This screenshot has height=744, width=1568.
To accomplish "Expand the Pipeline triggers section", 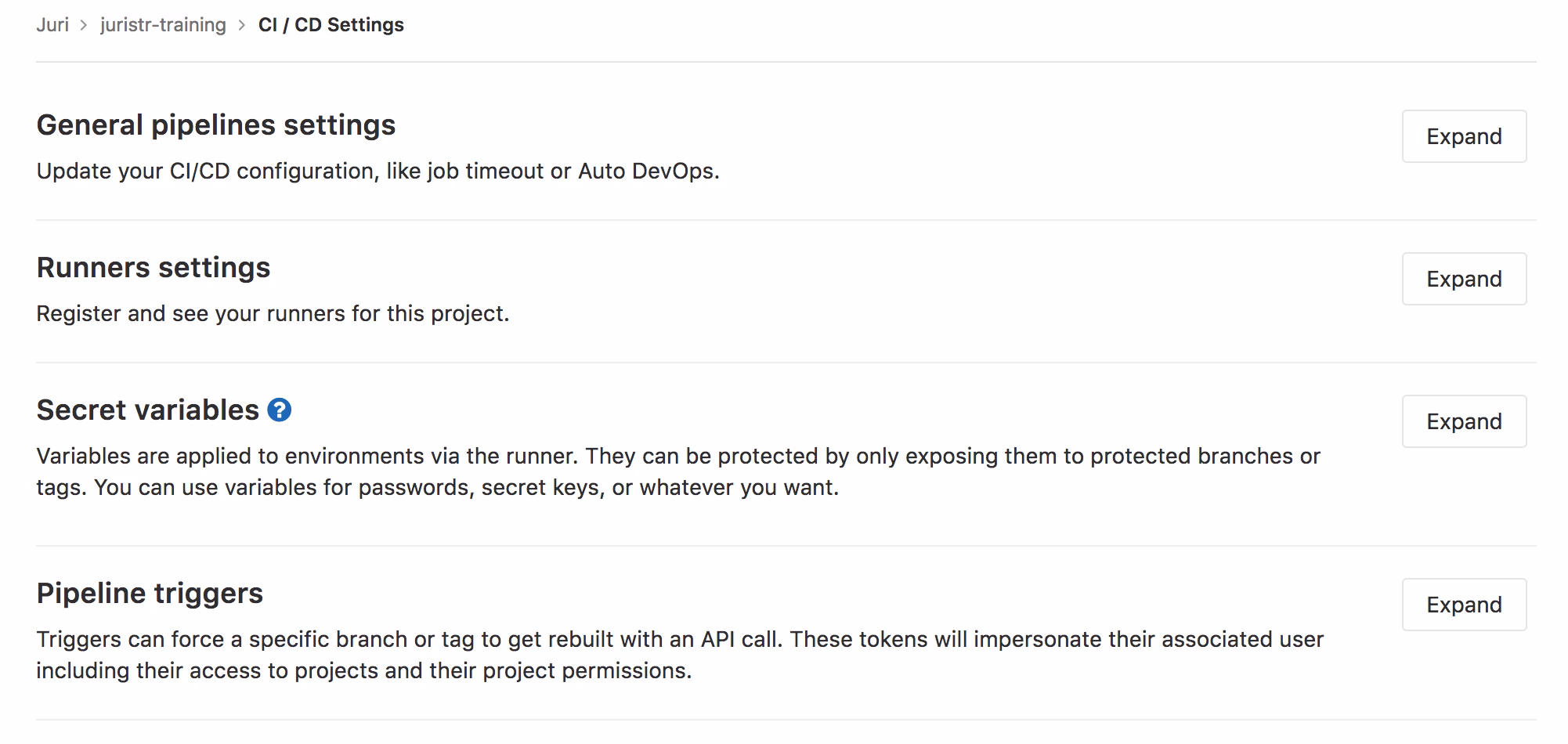I will pos(1464,605).
